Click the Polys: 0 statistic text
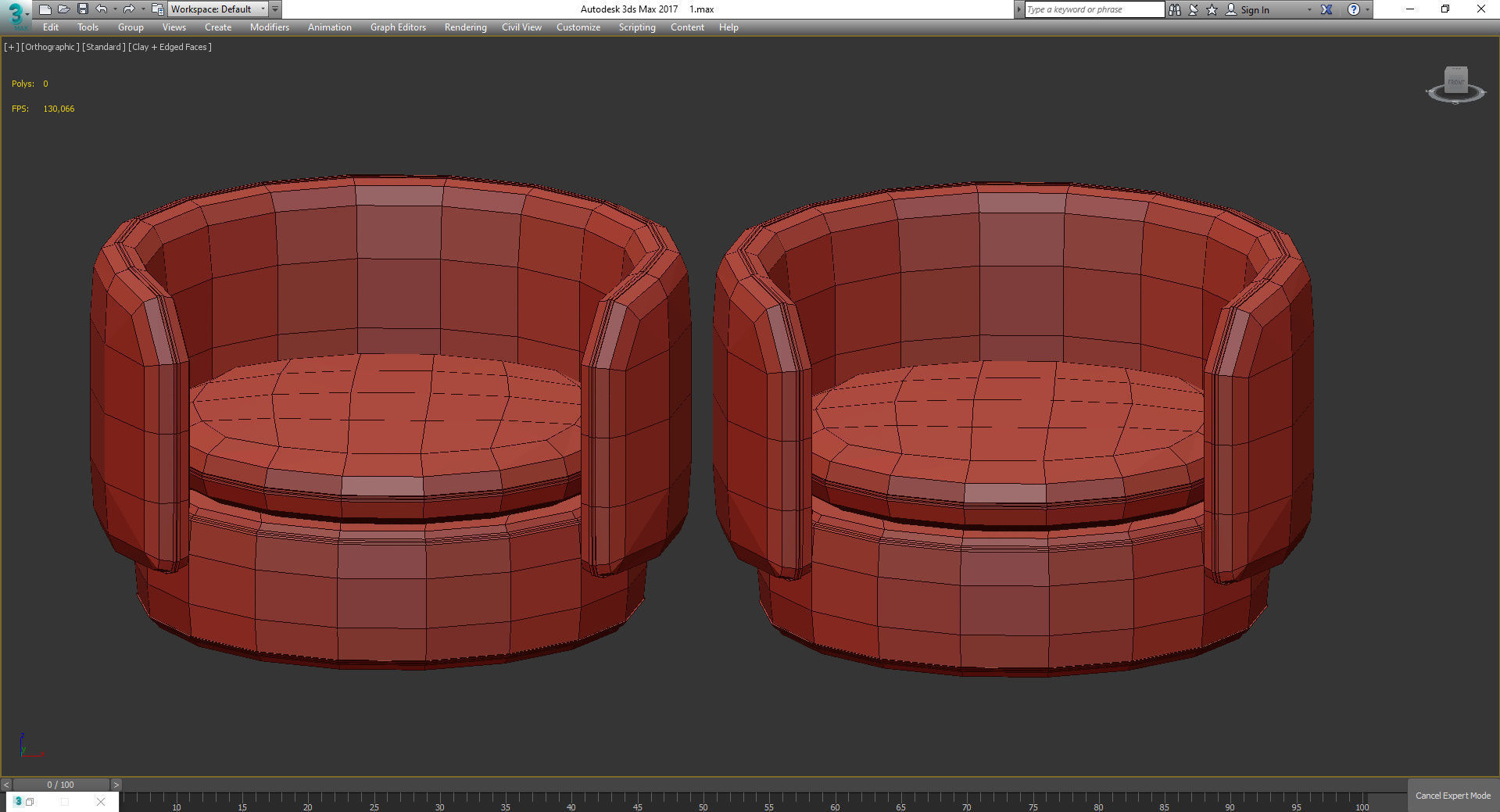 coord(30,84)
